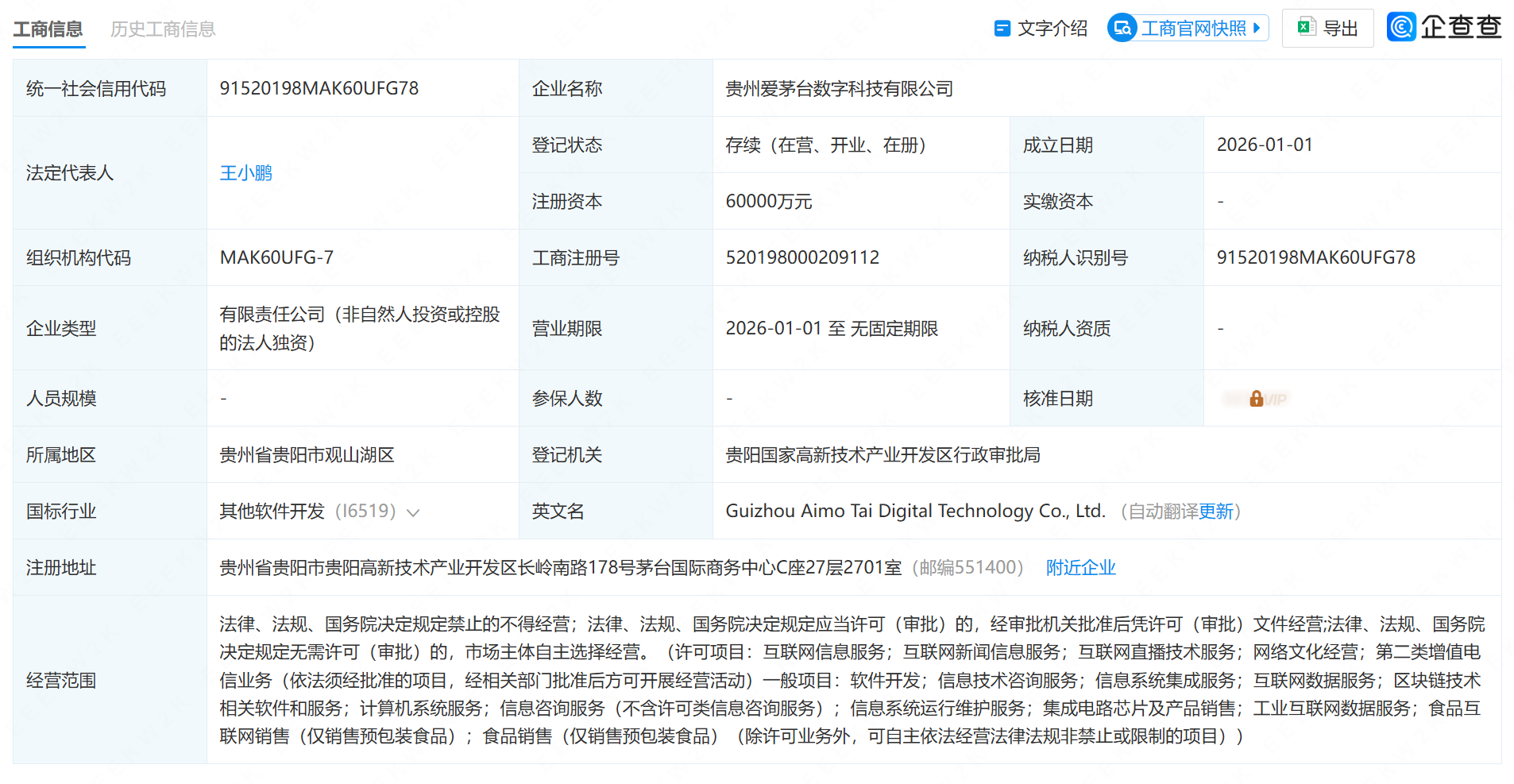The image size is (1514, 784).
Task: Click the registered address text in 注册地址
Action: [x=560, y=568]
